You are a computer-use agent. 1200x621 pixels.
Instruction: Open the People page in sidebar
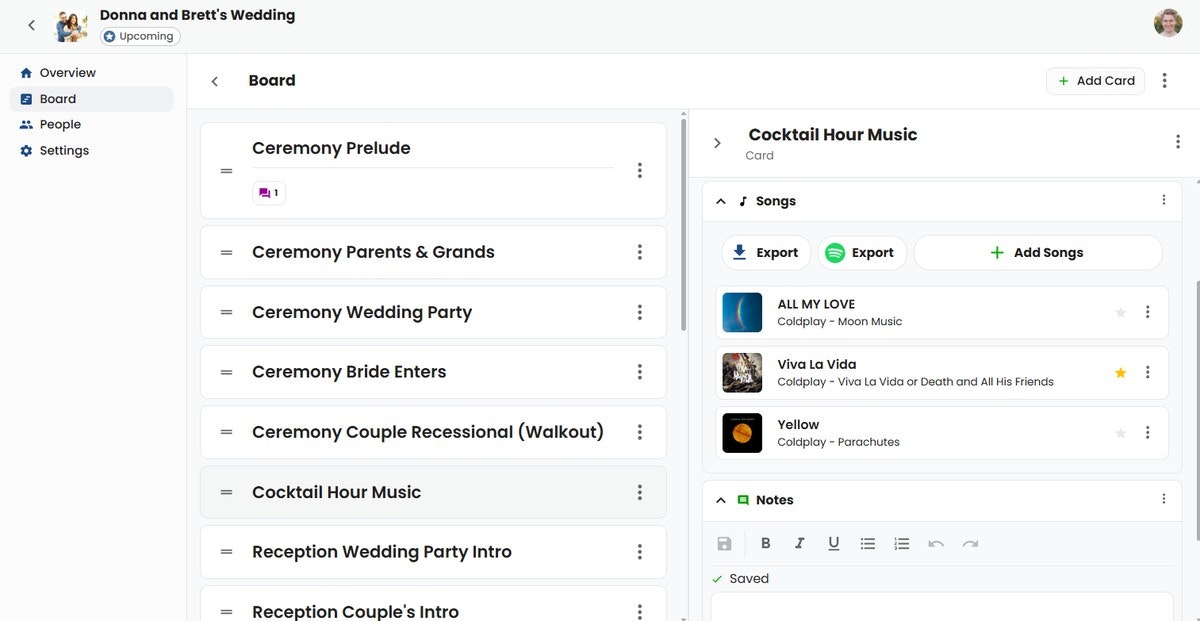click(60, 125)
